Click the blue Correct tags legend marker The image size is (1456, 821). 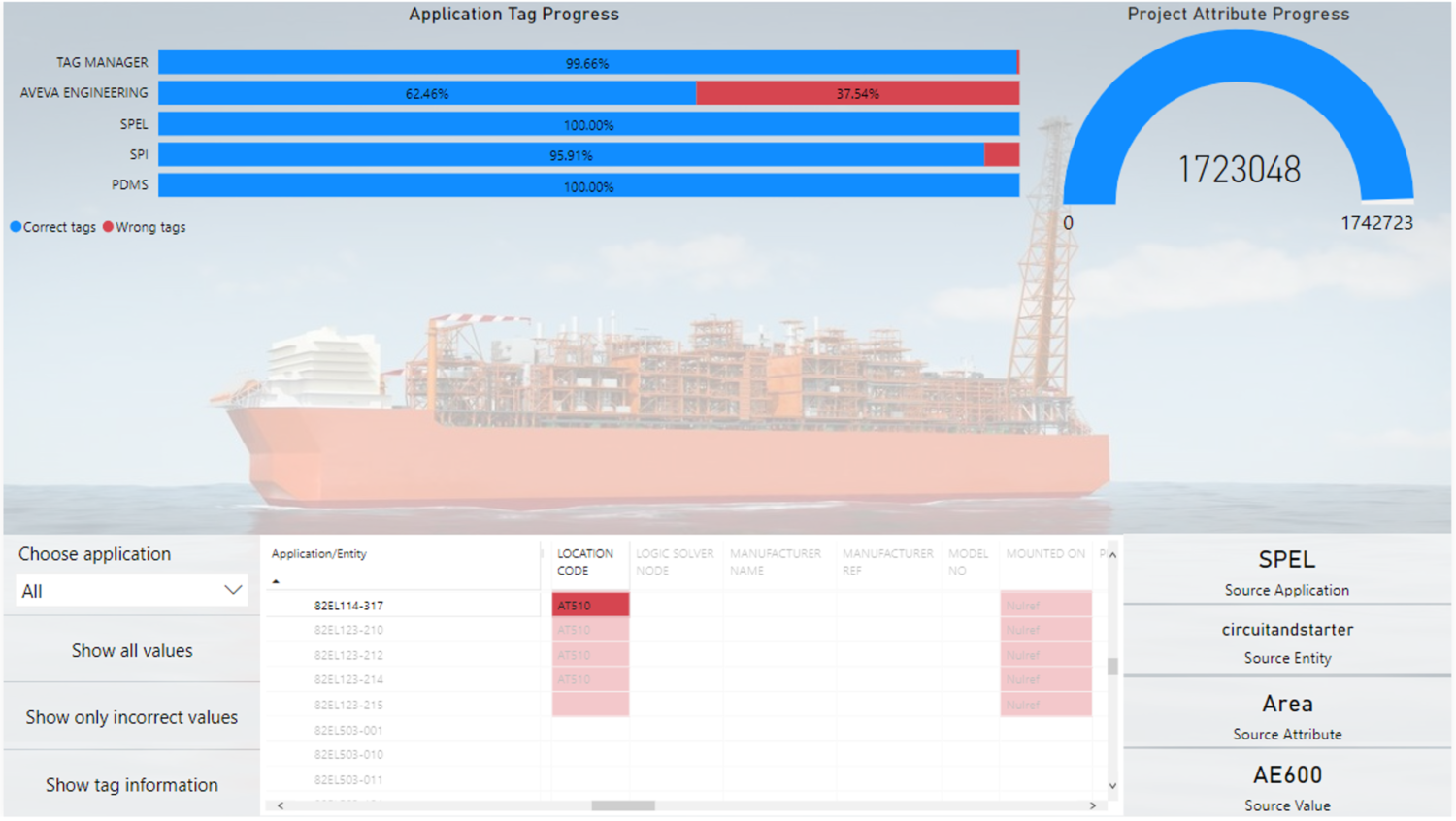[16, 227]
